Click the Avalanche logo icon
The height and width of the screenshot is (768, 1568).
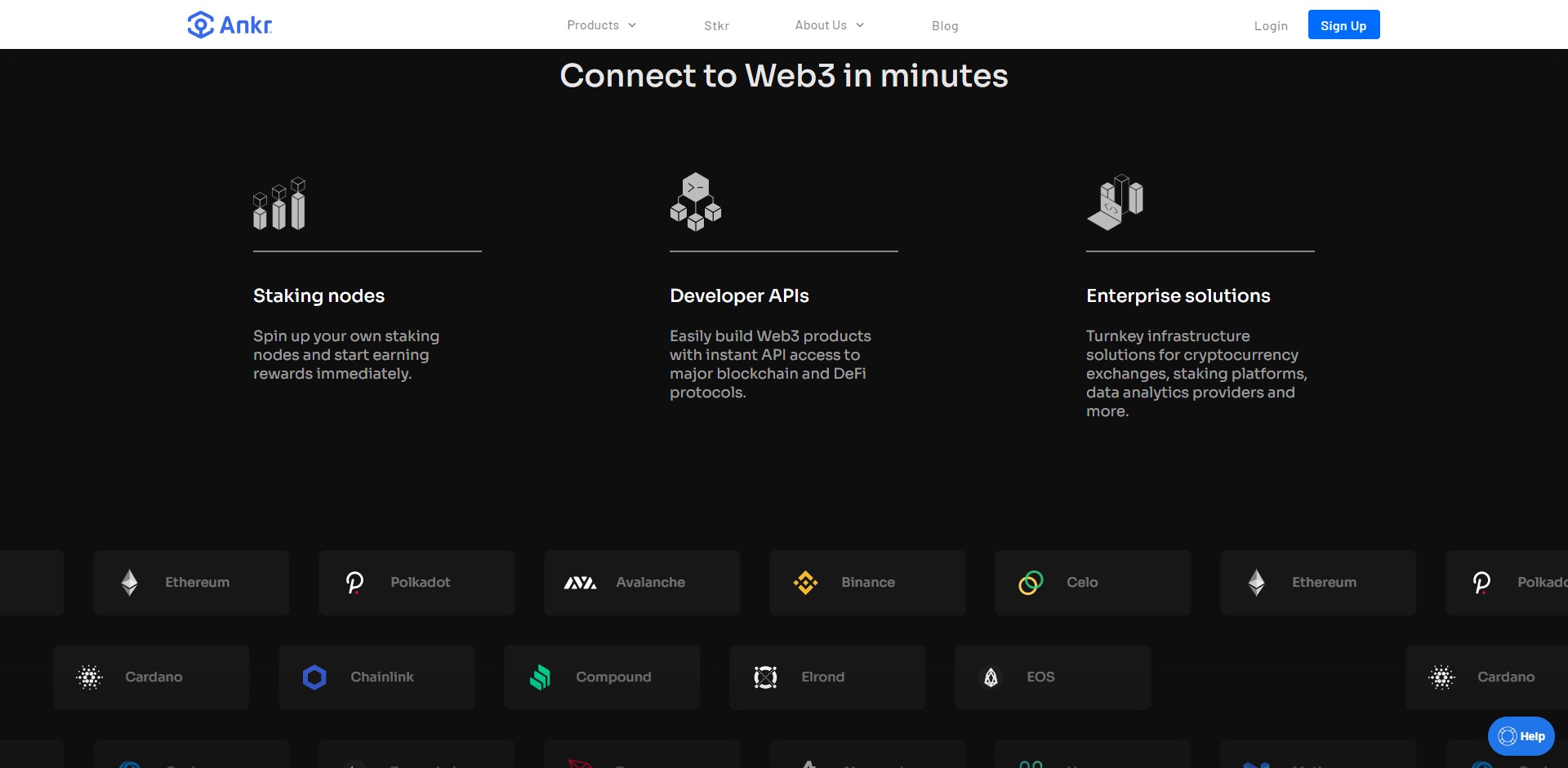(x=580, y=583)
